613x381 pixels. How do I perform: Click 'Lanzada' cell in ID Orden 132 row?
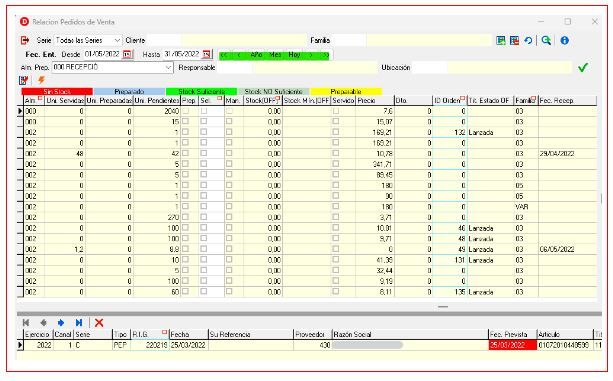click(x=490, y=132)
